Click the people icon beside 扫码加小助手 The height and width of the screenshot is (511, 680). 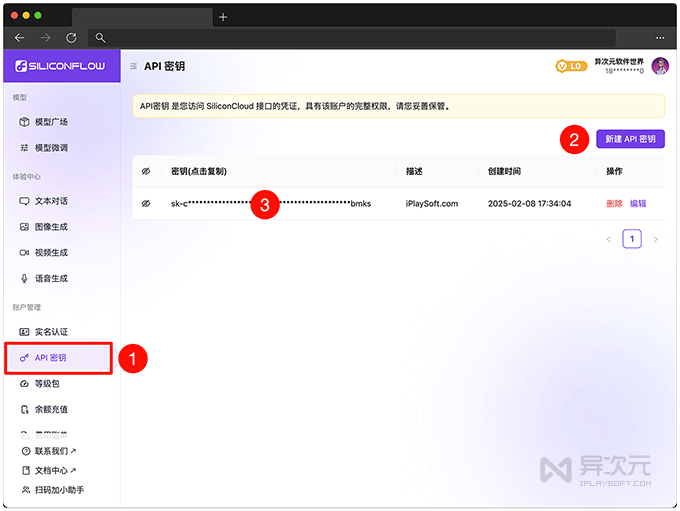[26, 490]
